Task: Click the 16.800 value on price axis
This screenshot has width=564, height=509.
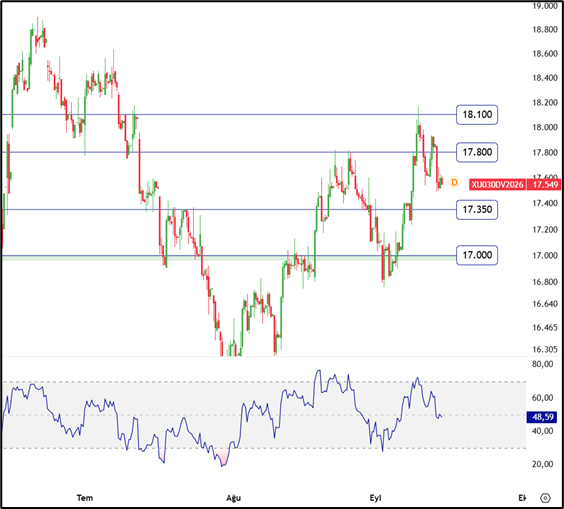Action: [x=545, y=282]
